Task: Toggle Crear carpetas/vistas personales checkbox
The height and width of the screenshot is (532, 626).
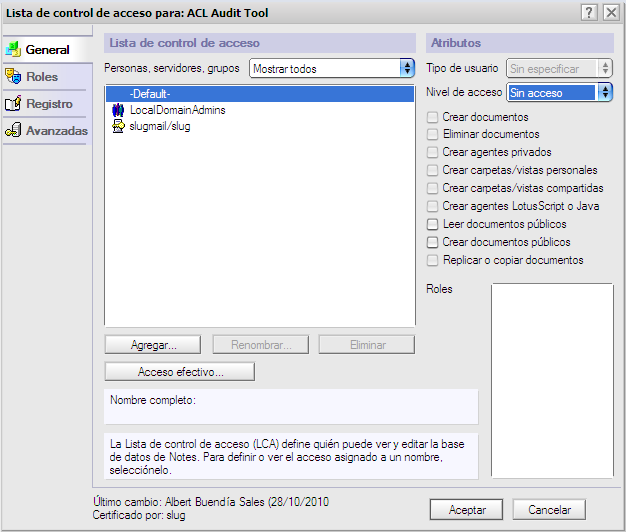Action: (x=432, y=170)
